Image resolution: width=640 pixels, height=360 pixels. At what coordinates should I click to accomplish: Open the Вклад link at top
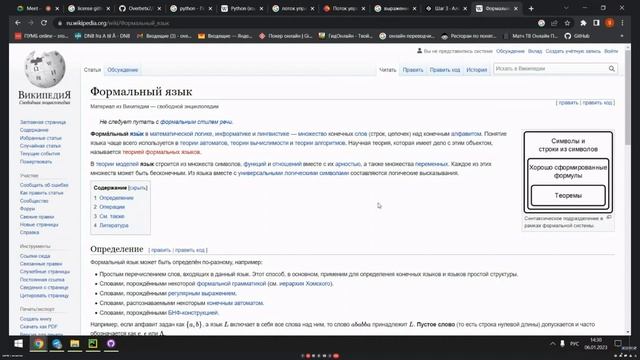[535, 51]
